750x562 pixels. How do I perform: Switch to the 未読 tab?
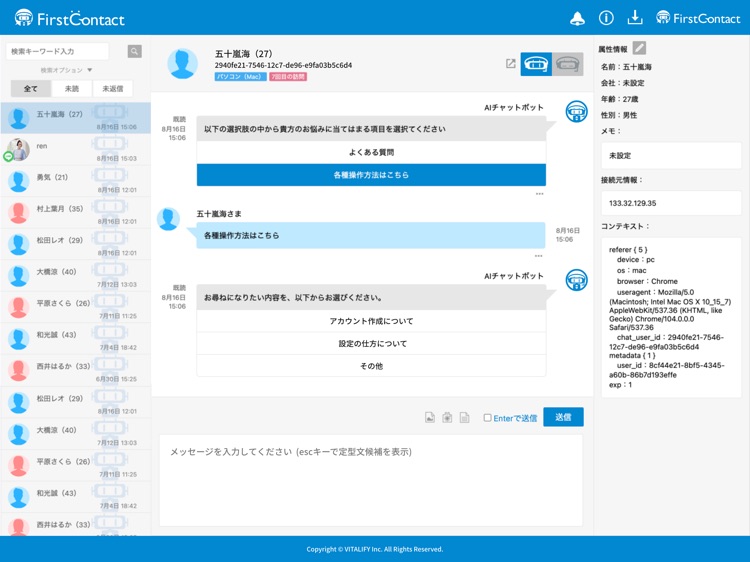(x=72, y=88)
